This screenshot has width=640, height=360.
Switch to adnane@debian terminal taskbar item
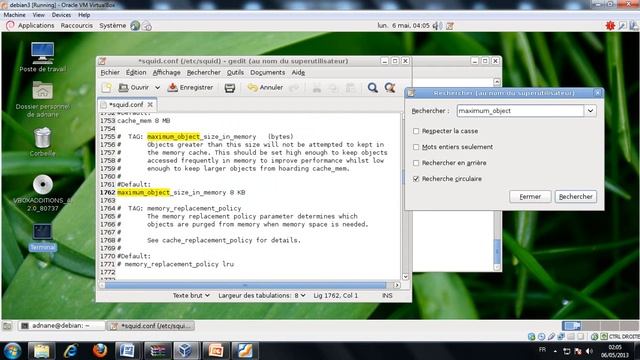pos(61,326)
